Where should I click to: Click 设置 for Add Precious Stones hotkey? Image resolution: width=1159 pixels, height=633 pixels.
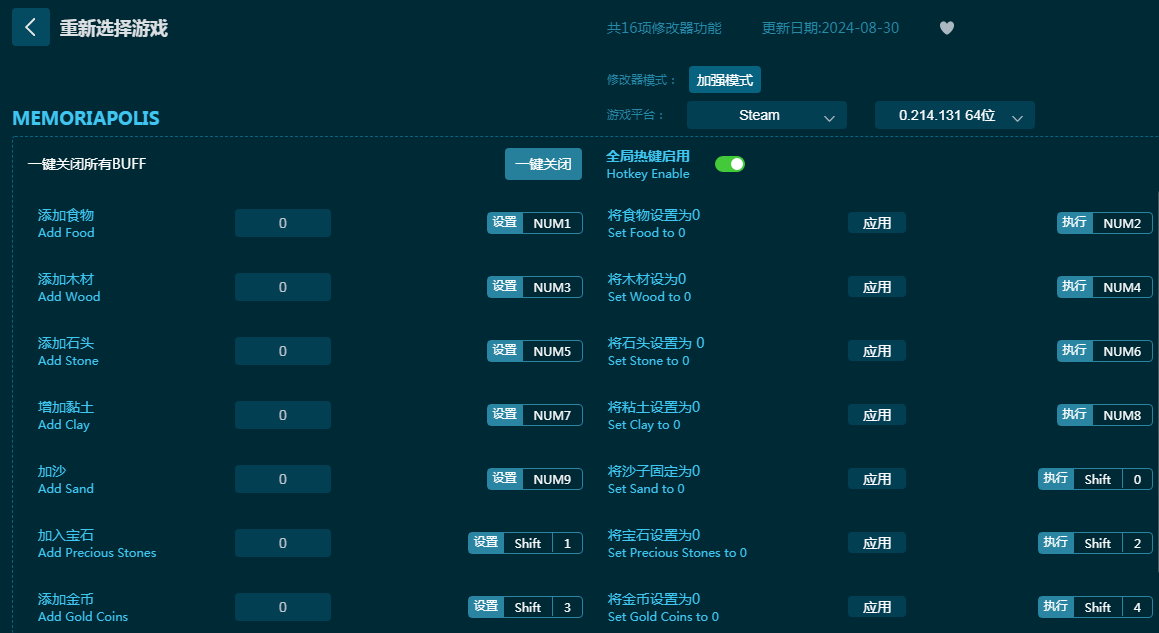[486, 543]
